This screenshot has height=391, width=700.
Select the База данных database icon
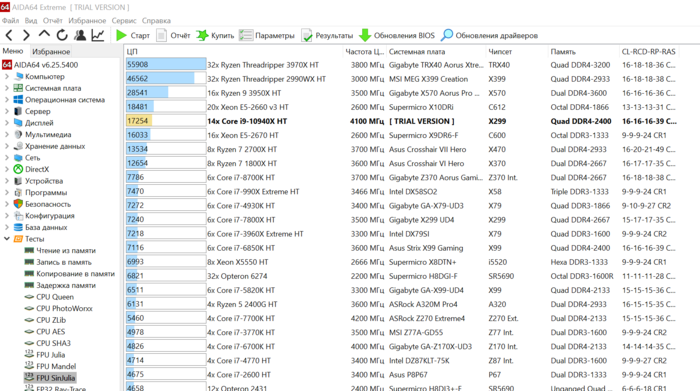pyautogui.click(x=18, y=227)
